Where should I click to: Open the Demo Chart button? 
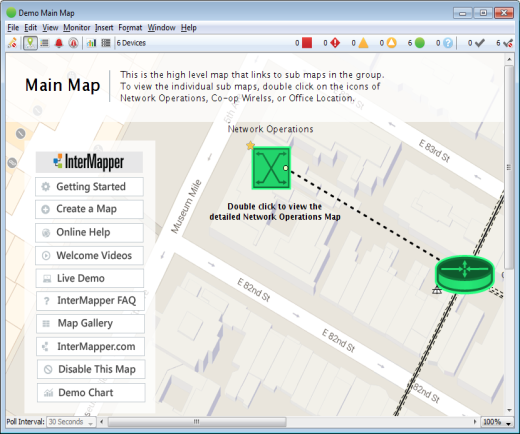pos(91,393)
